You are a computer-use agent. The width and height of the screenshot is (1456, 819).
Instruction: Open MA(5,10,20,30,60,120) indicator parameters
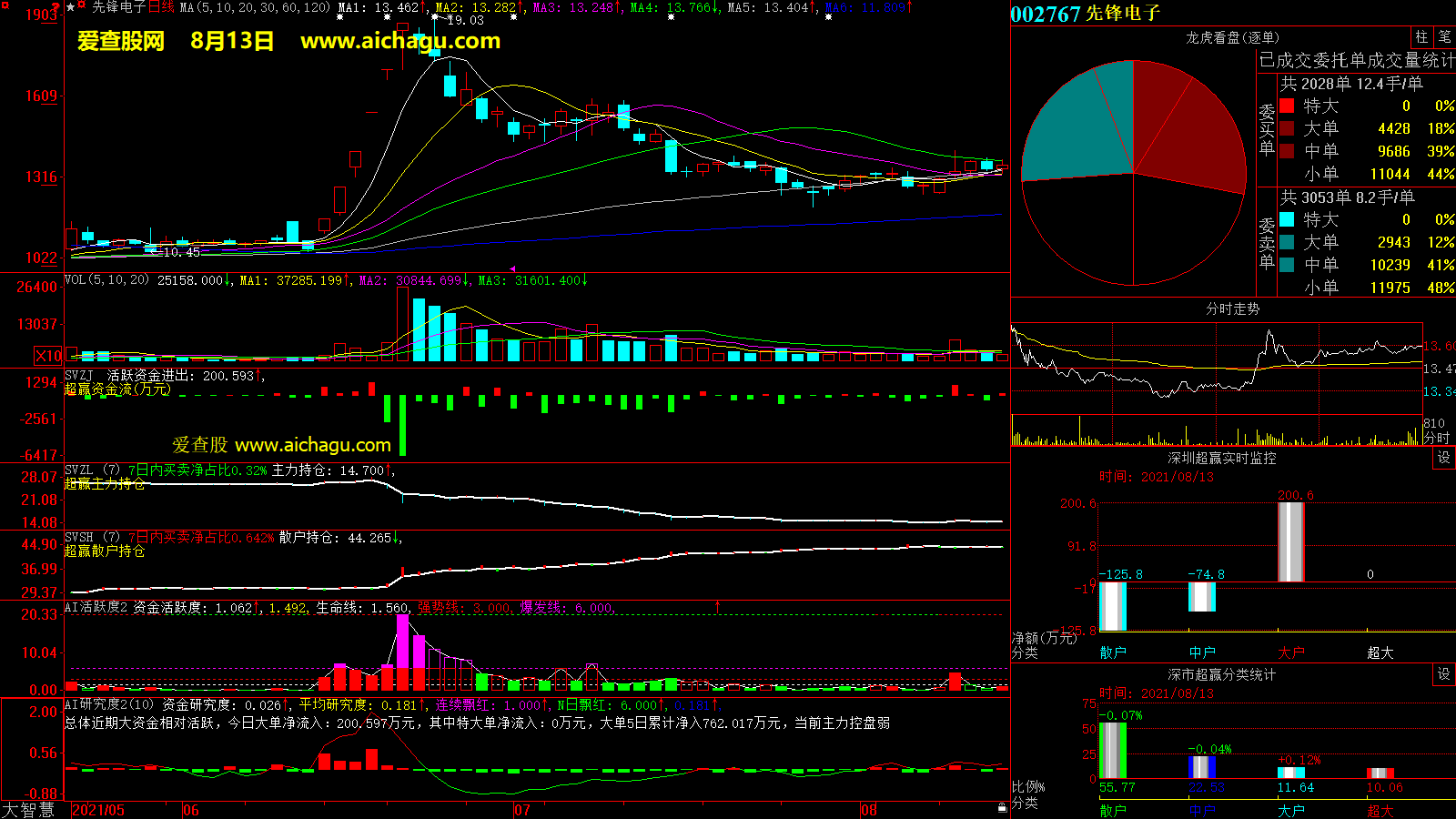[256, 7]
